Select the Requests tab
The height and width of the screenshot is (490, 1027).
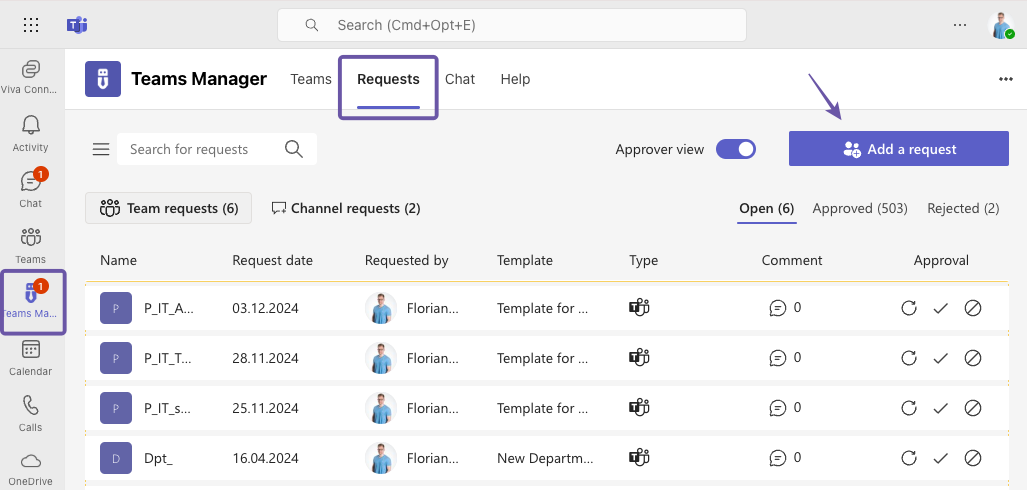tap(388, 79)
